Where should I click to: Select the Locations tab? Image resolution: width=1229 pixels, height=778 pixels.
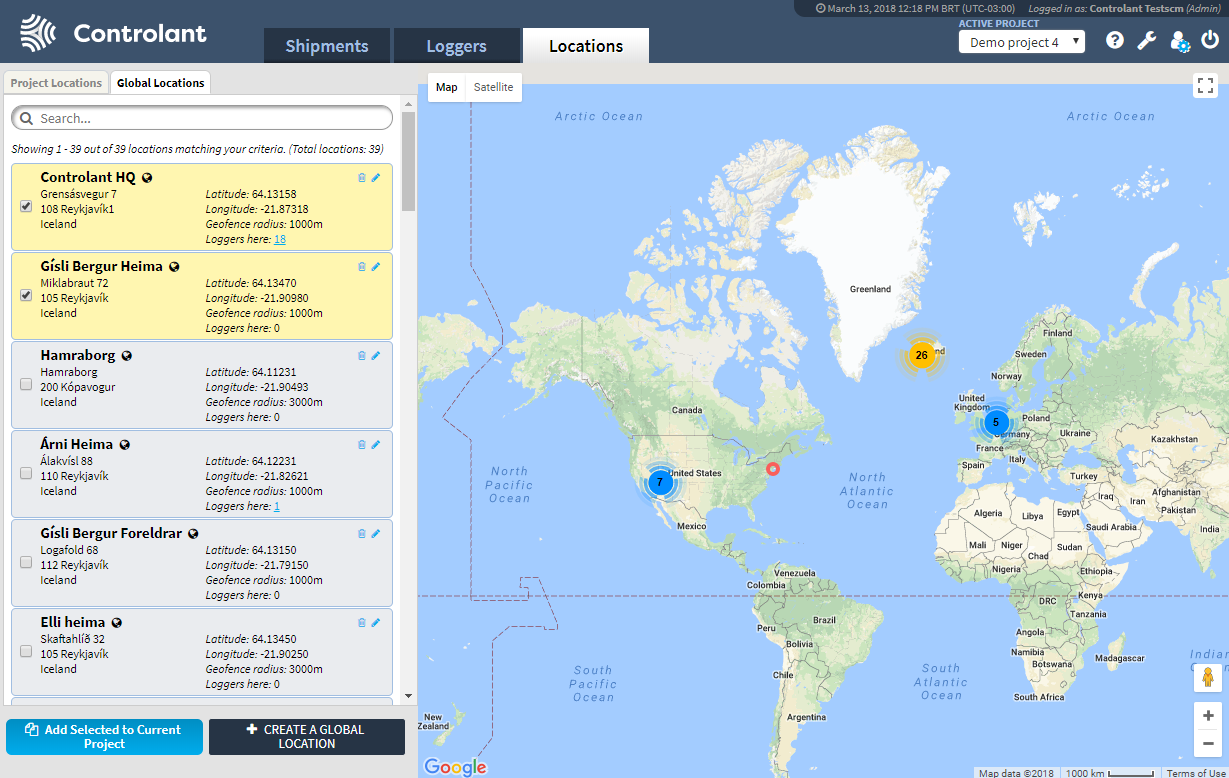pos(586,46)
